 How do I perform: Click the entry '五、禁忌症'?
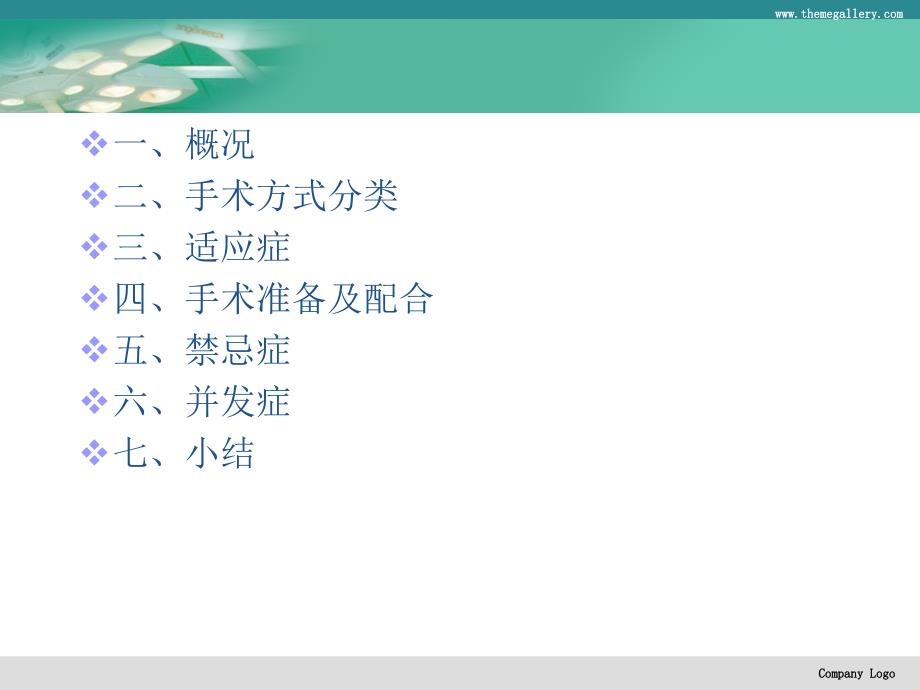click(202, 350)
